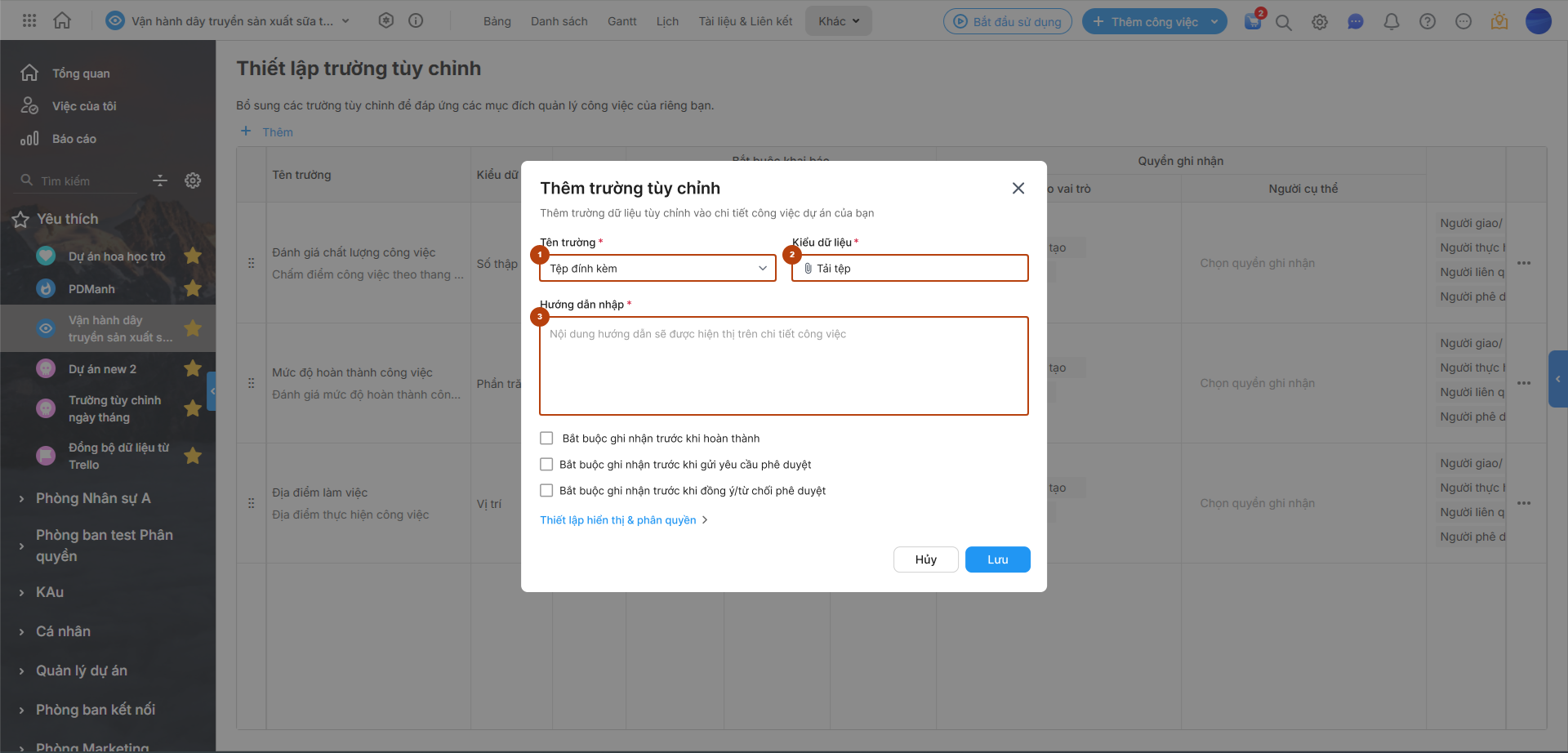Open project name dropdown chevron
Screen dimensions: 1568x753
[x=345, y=21]
